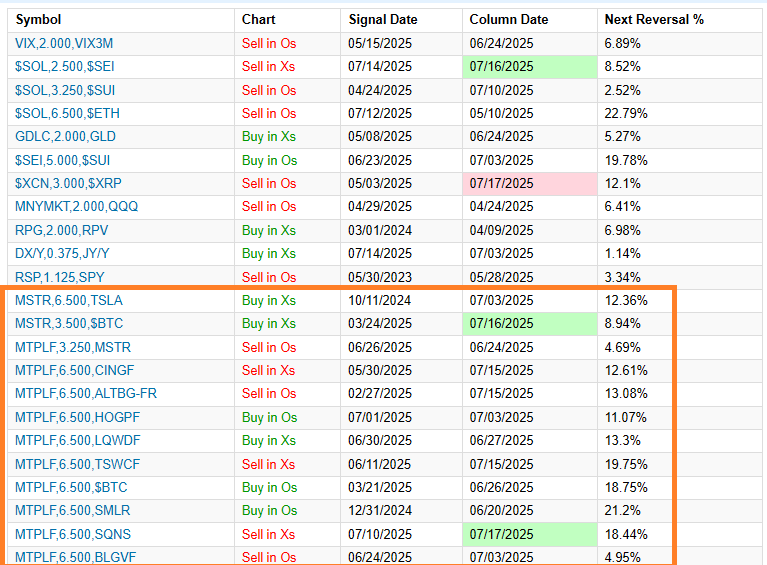Open the $SOL,2.500,$SEI symbol link
The height and width of the screenshot is (565, 767).
click(65, 67)
